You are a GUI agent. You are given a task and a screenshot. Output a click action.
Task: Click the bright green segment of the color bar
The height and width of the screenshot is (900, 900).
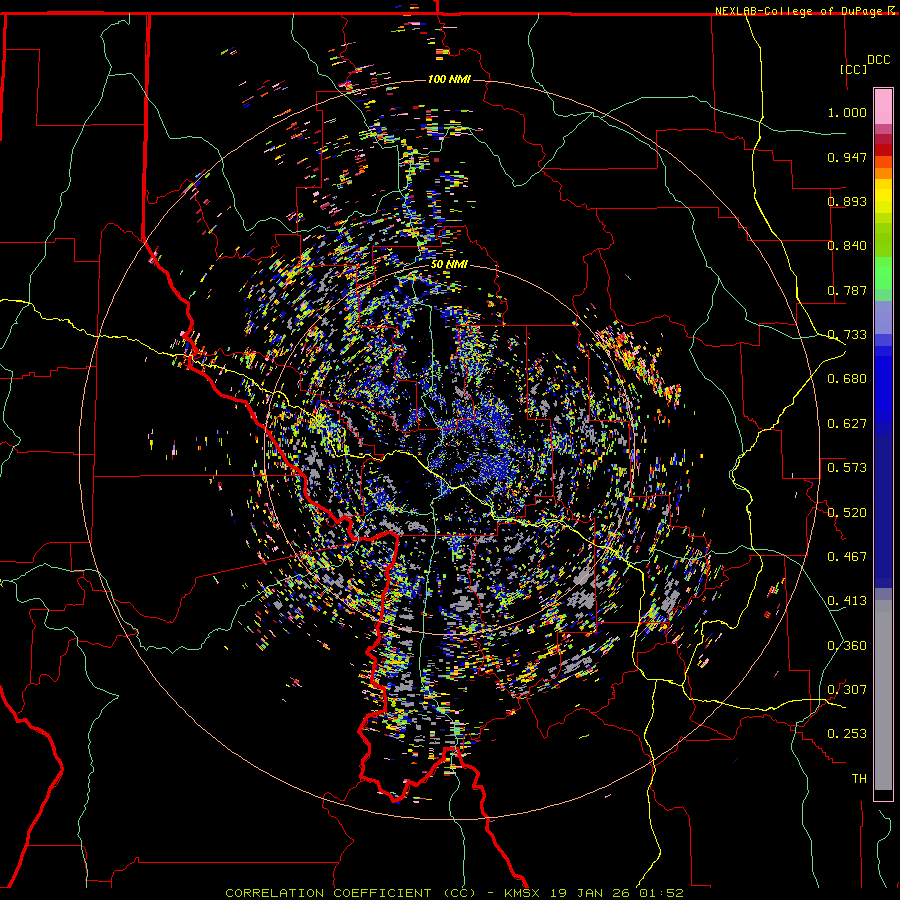point(883,273)
